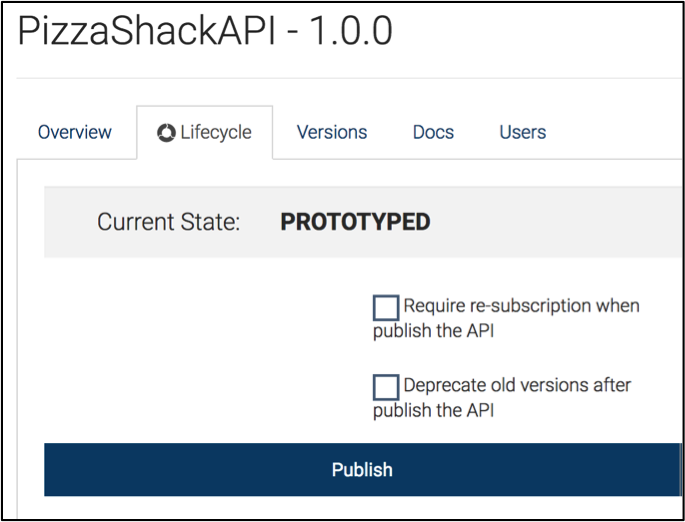The width and height of the screenshot is (685, 522).
Task: Click 'publish the API' under Deprecate old versions
Action: pos(433,410)
